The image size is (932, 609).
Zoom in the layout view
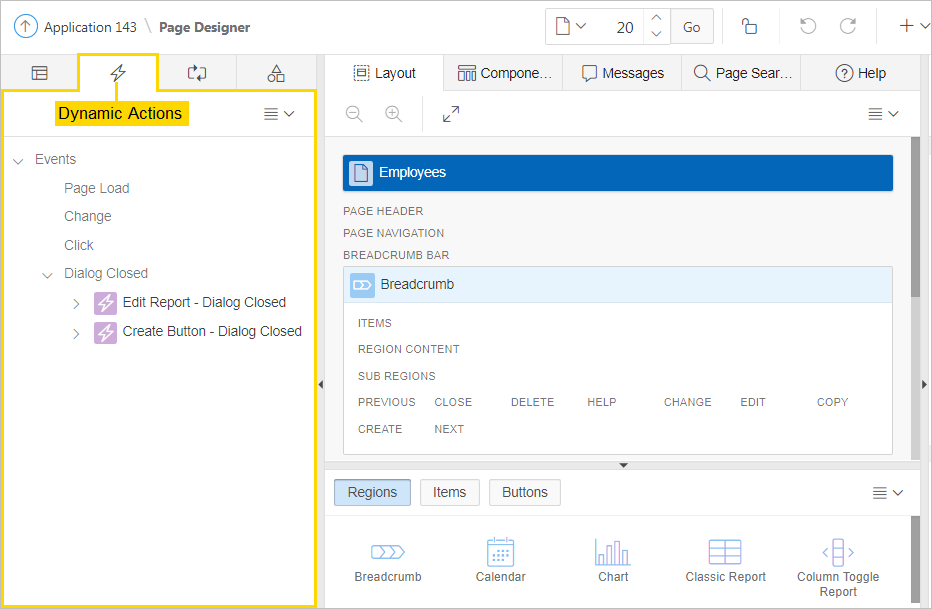393,114
